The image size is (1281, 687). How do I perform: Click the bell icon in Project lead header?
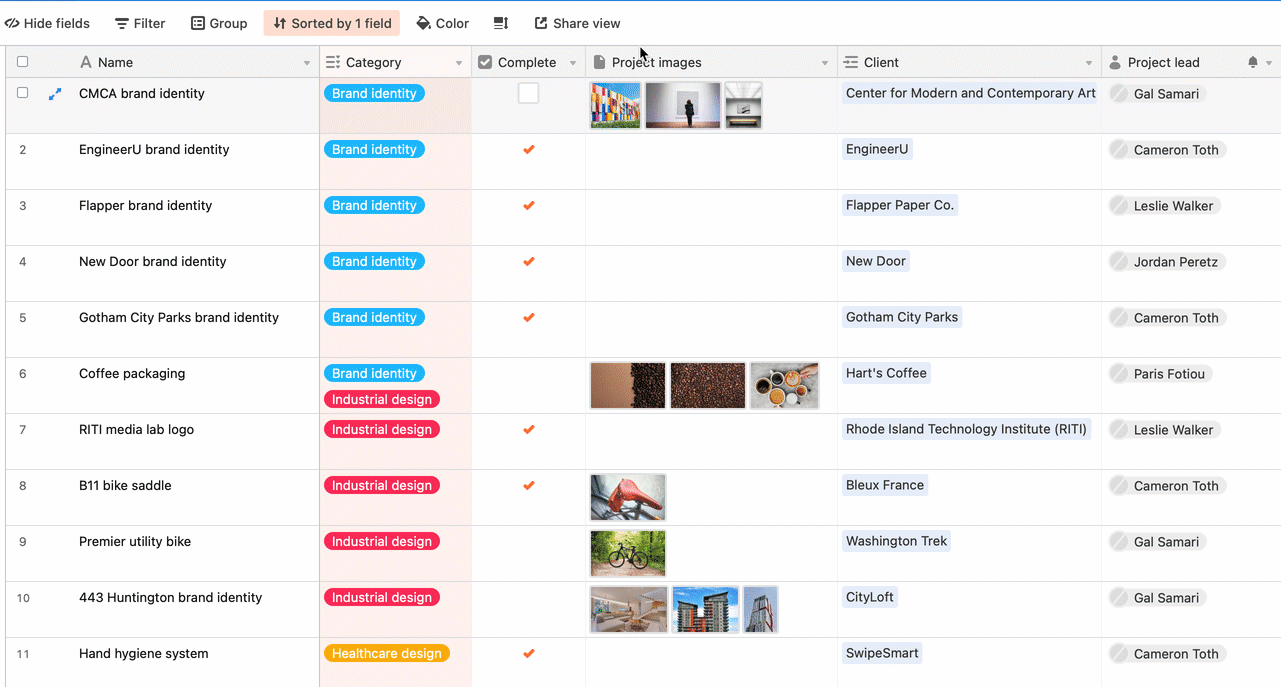[1251, 61]
